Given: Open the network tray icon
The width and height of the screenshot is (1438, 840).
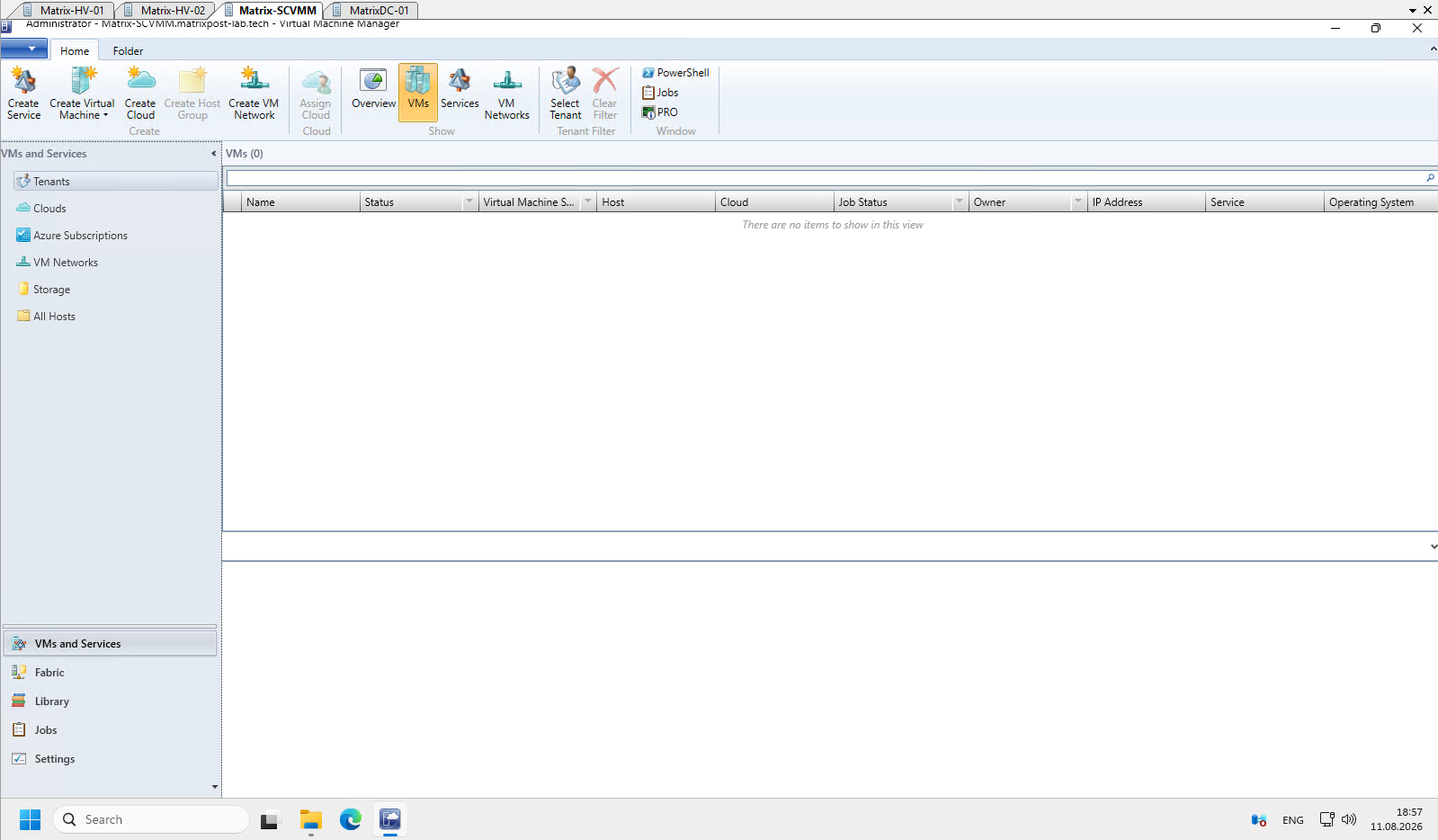Looking at the screenshot, I should click(1326, 819).
